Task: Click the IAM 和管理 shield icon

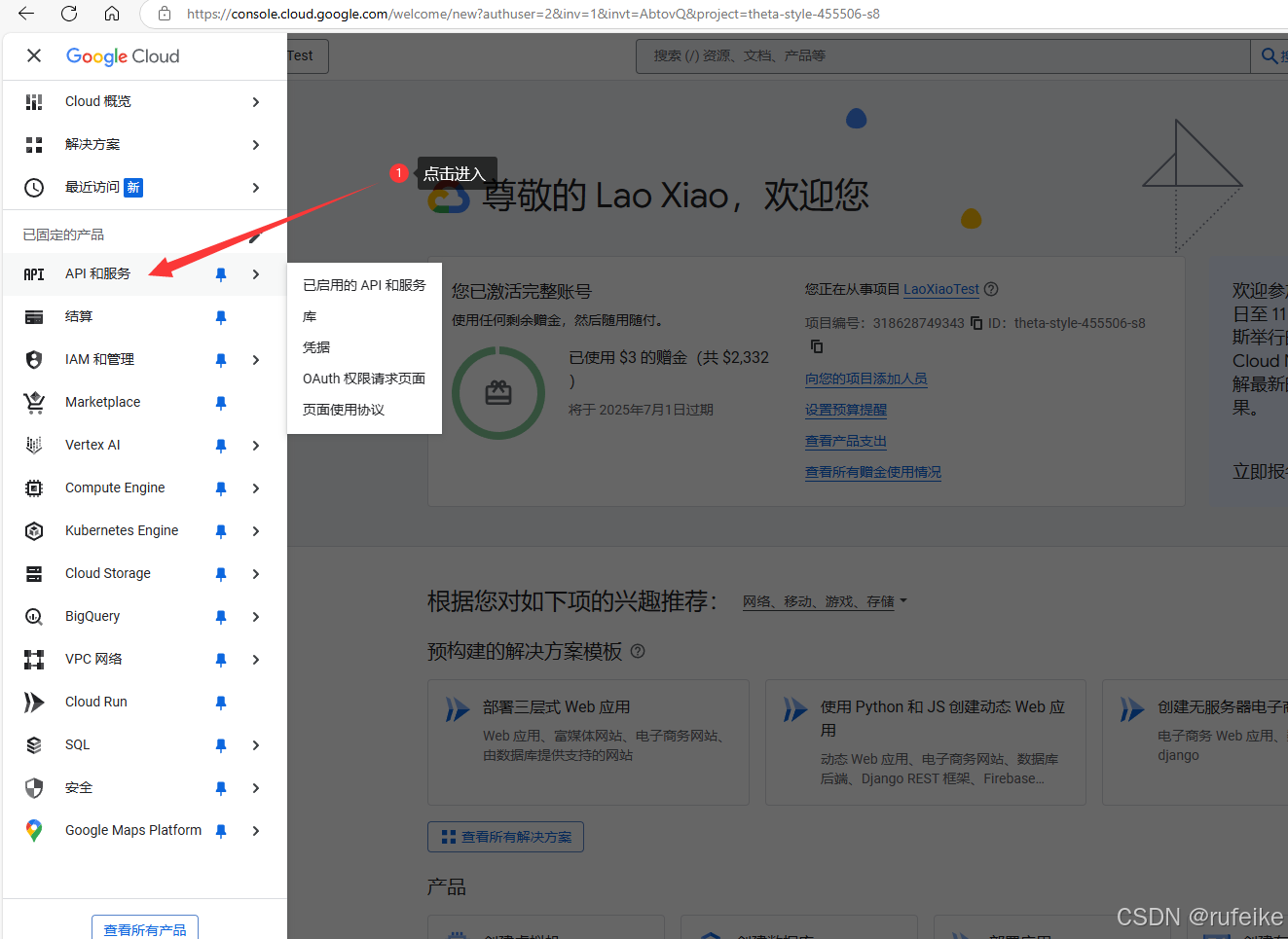Action: pyautogui.click(x=34, y=360)
